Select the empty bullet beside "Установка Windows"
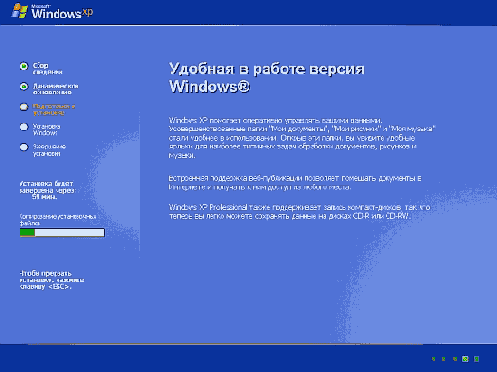Screen dimensions: 497x372 click(x=24, y=127)
